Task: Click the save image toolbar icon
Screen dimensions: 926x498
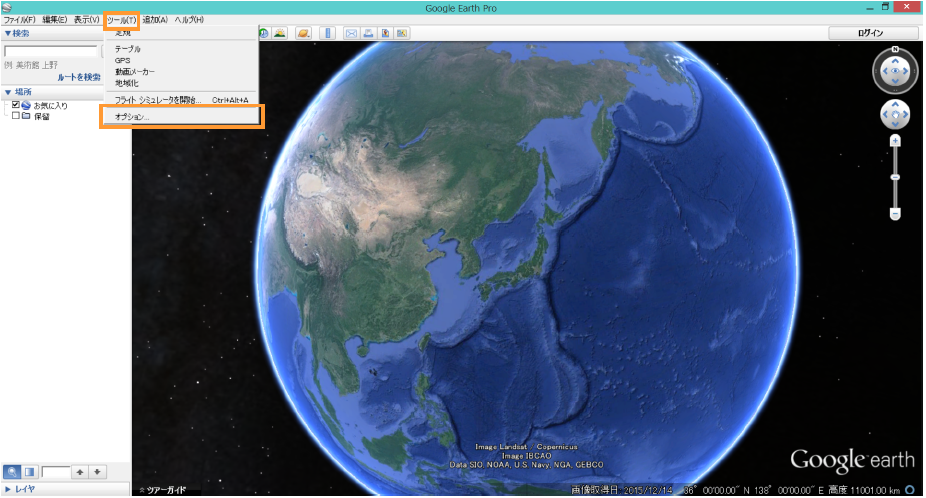Action: coord(385,33)
